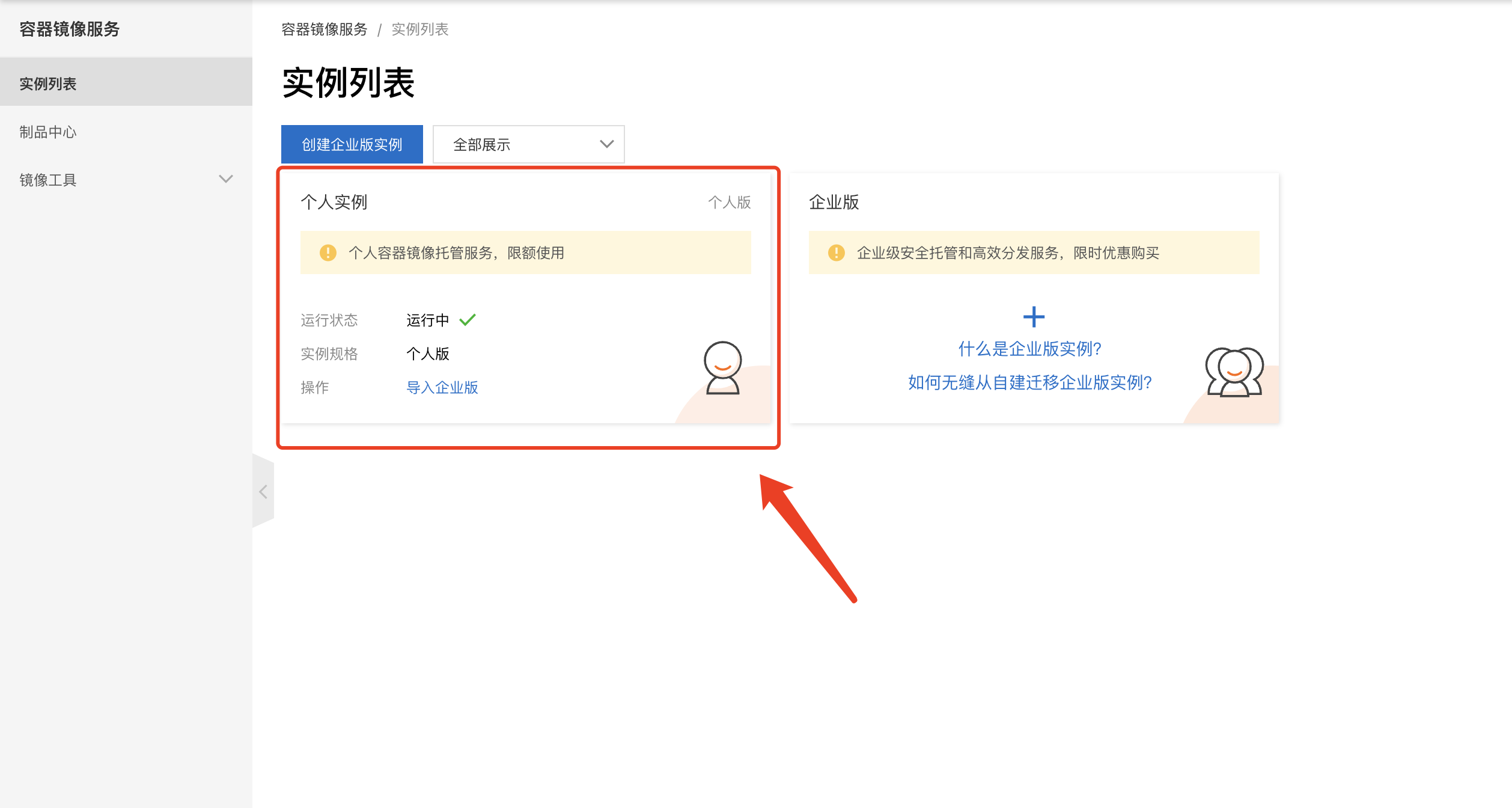This screenshot has width=1512, height=808.
Task: Click the 企业级安全托管和高效分发服务 notice text
Action: [x=1008, y=253]
